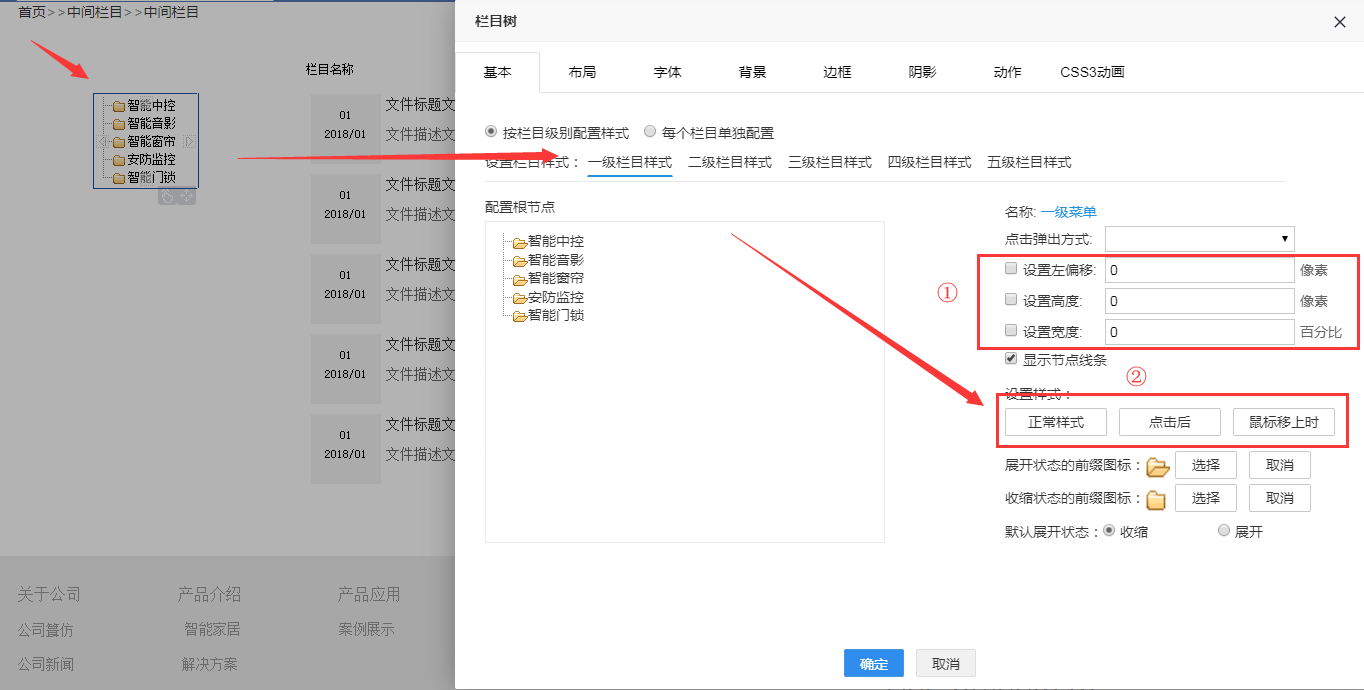Select the 每个栏目单独配置 radio option
The height and width of the screenshot is (690, 1364).
click(650, 131)
